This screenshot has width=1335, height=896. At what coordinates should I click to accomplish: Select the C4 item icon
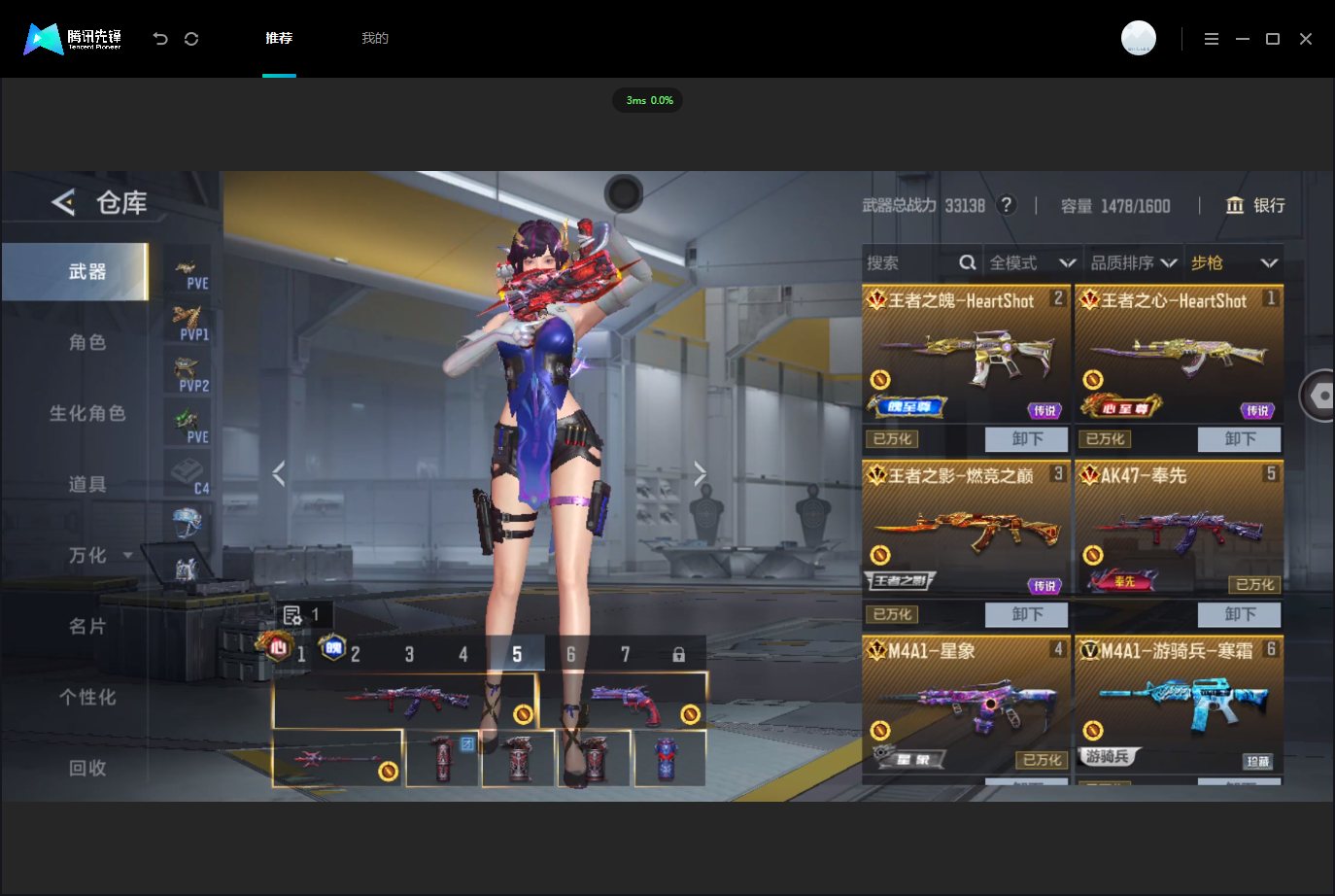(189, 475)
